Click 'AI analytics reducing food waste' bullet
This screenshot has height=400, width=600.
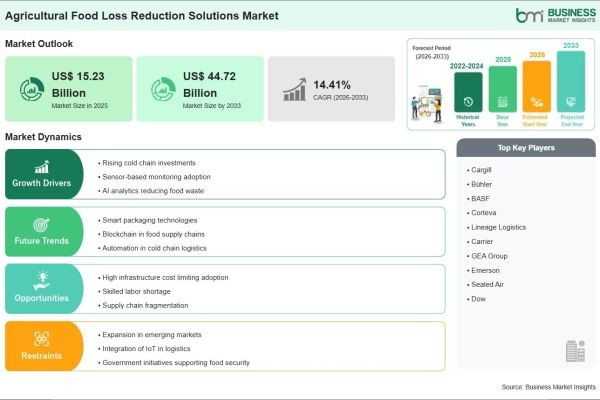point(151,191)
